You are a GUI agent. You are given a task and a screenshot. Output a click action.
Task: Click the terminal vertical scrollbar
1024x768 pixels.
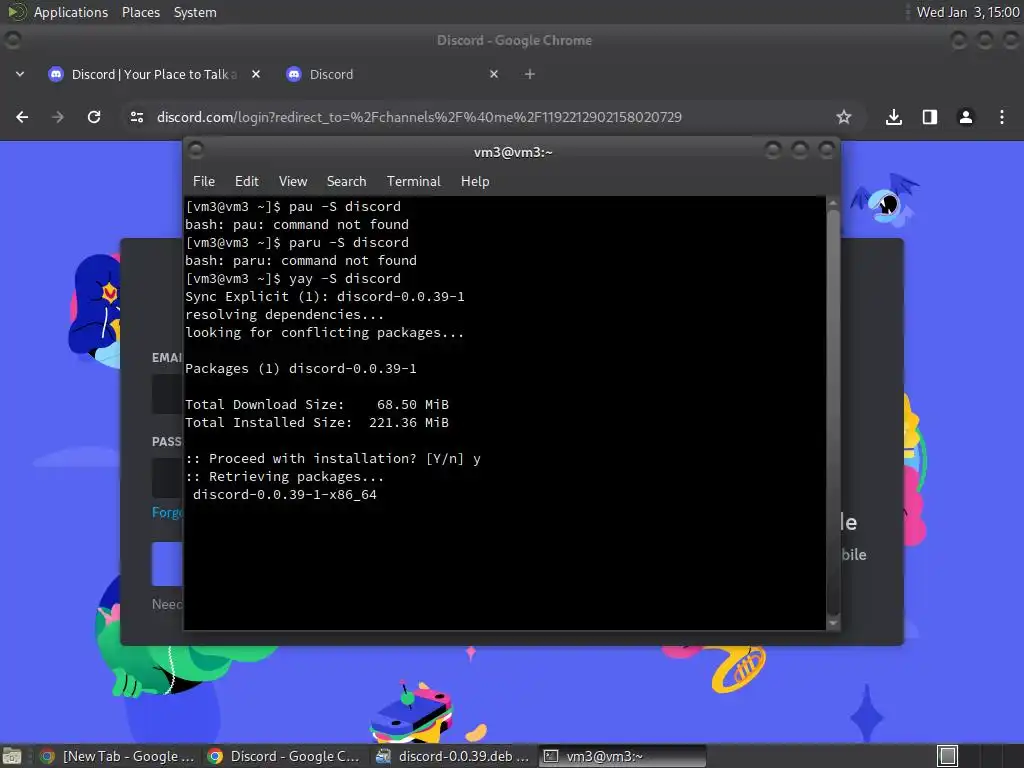tap(833, 413)
